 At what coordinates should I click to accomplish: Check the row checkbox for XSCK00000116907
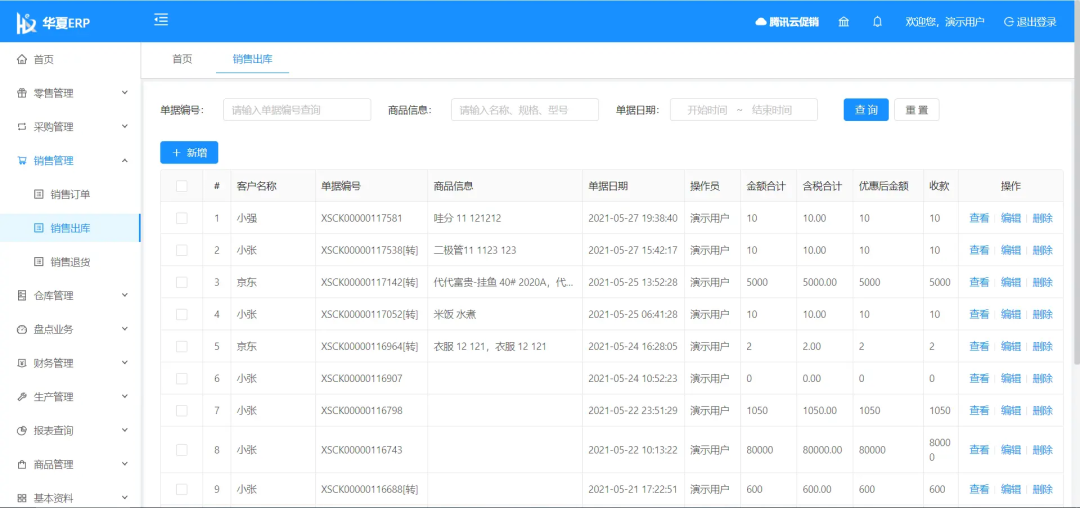(x=181, y=379)
